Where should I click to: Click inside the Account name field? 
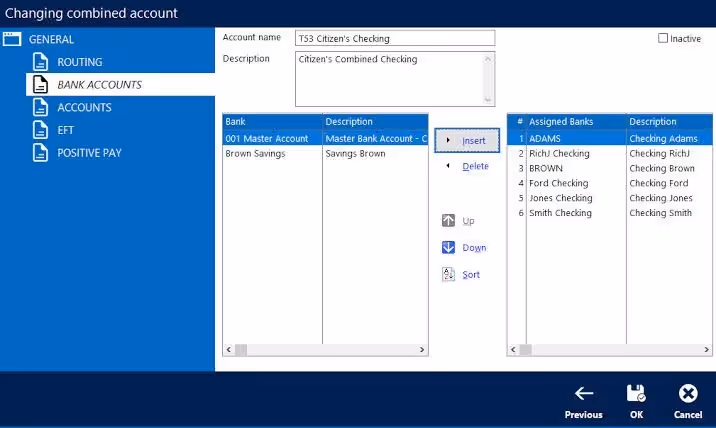coord(395,38)
